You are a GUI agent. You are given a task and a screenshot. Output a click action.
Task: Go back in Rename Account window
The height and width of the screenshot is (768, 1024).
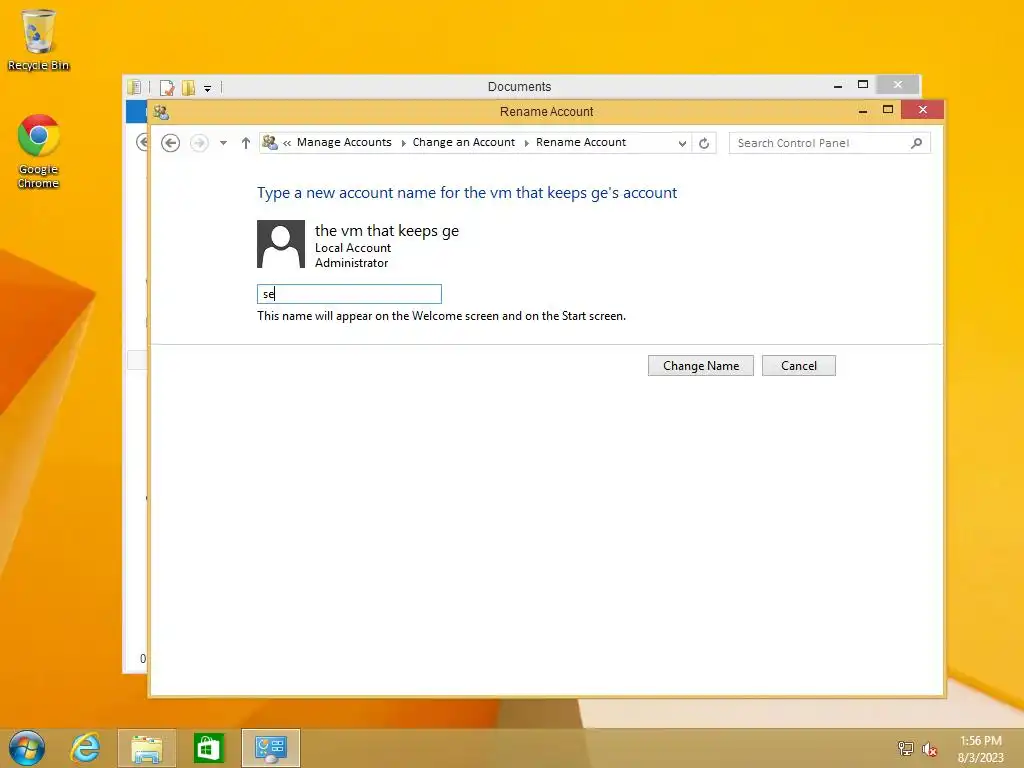(x=170, y=143)
